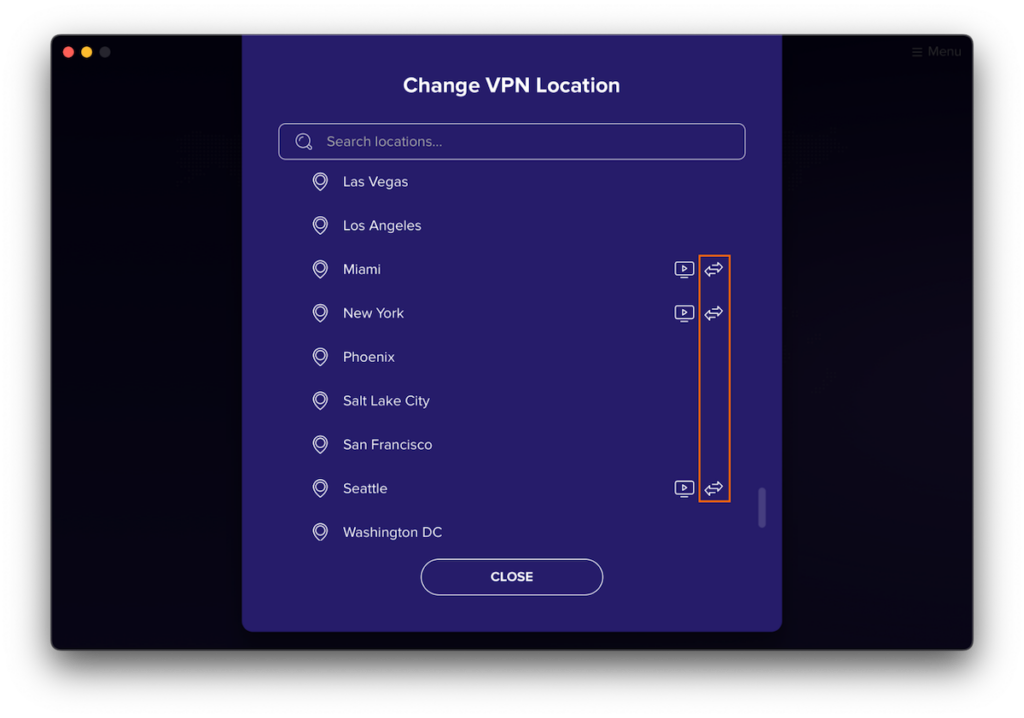
Task: Click the P2P arrows icon for Seattle
Action: tap(714, 488)
